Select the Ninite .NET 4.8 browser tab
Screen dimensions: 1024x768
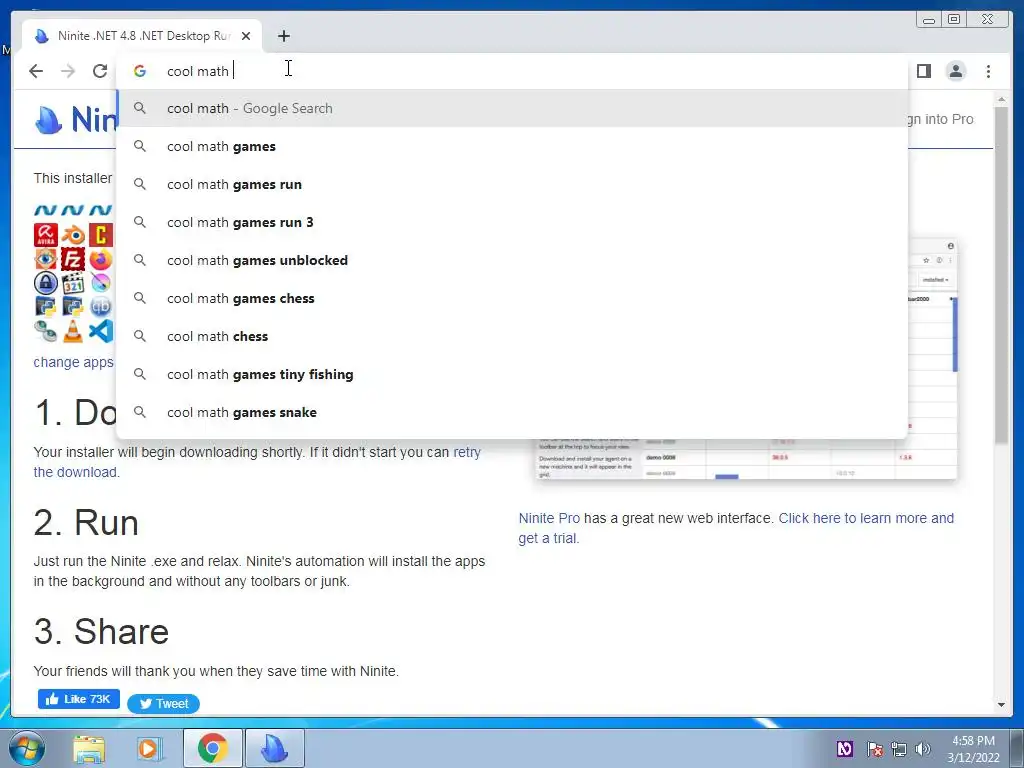[142, 36]
